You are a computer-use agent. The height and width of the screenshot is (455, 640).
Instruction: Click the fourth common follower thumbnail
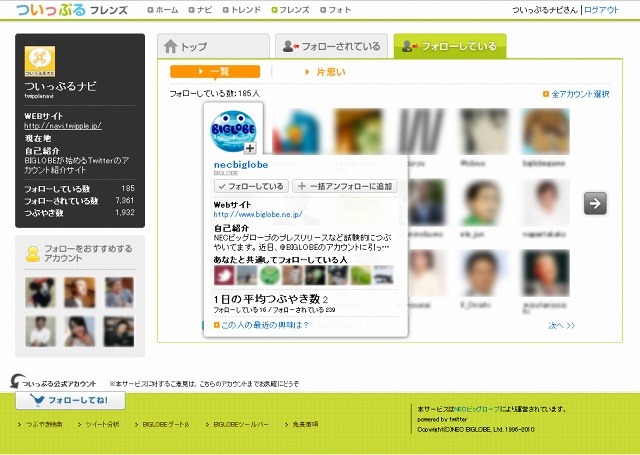(x=292, y=275)
